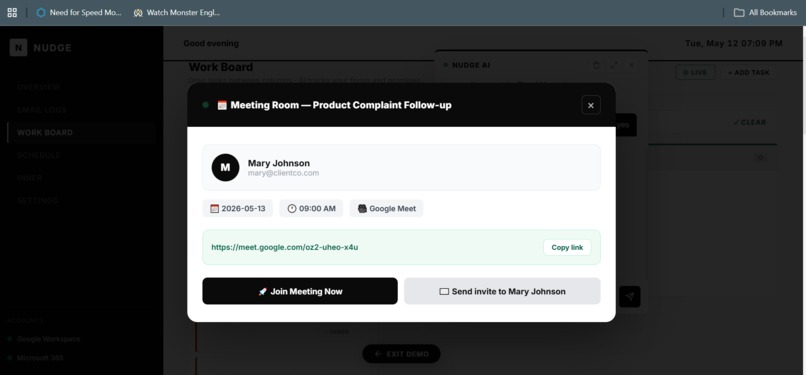Open the All Bookmarks folder
The image size is (806, 375).
(765, 12)
